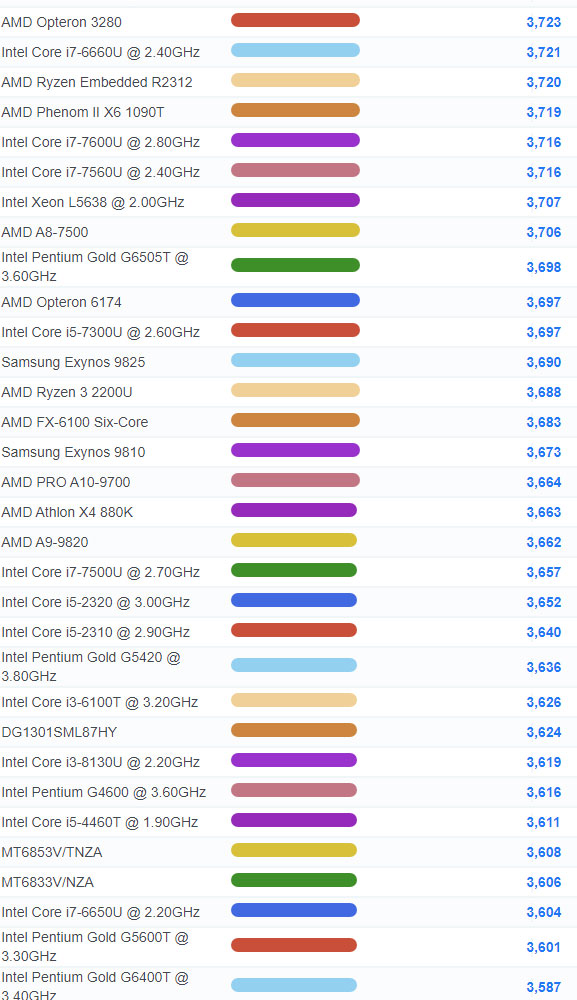
Task: Click MT6853V/TNZA chip name
Action: coord(52,852)
